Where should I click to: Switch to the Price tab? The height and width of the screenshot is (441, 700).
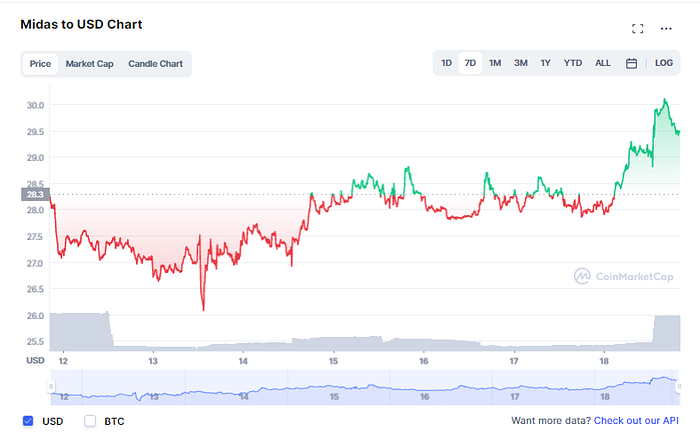[x=40, y=64]
